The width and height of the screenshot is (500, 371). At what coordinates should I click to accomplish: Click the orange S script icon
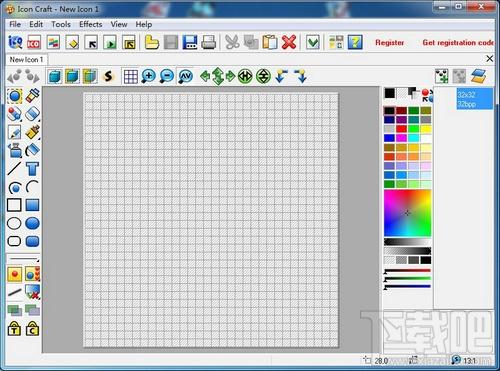coord(108,76)
